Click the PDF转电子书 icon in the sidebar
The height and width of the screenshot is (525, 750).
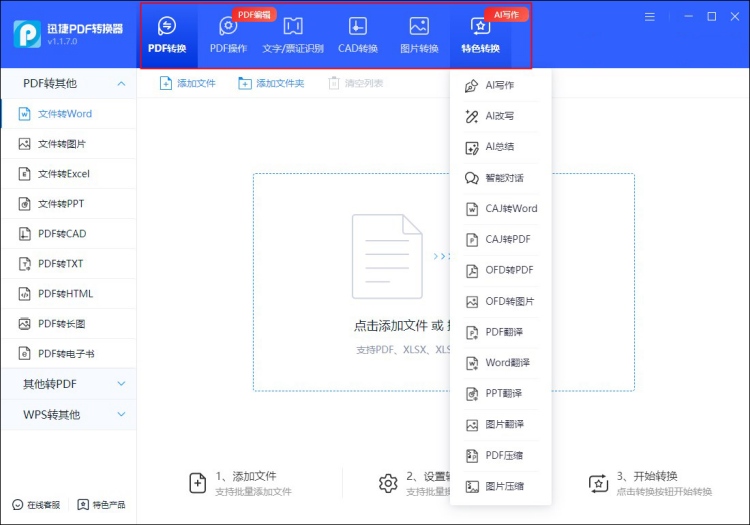(24, 353)
